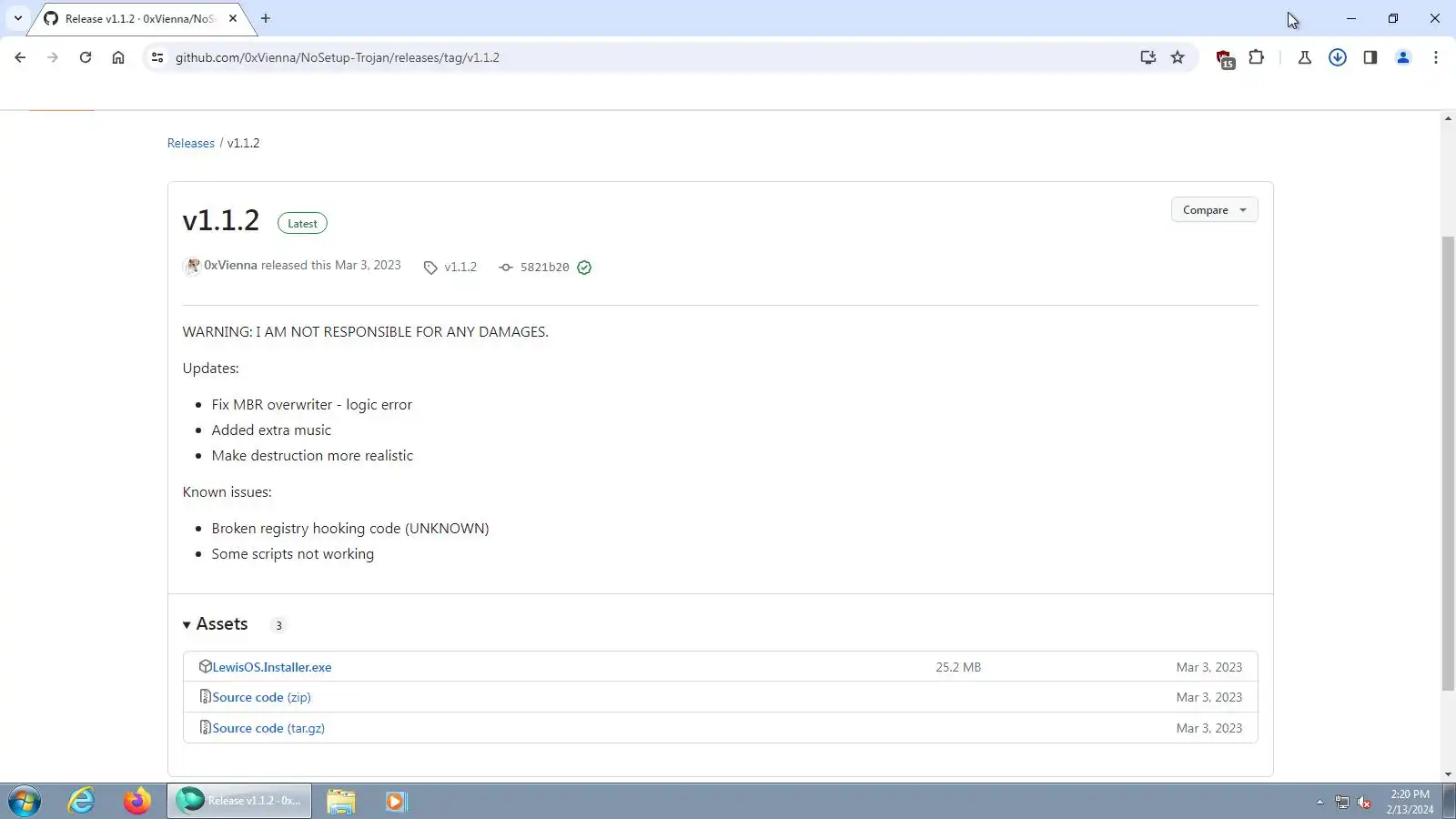1456x819 pixels.
Task: Click 'Broken registry hooking code (UNKNOWN)' item
Action: pyautogui.click(x=350, y=529)
